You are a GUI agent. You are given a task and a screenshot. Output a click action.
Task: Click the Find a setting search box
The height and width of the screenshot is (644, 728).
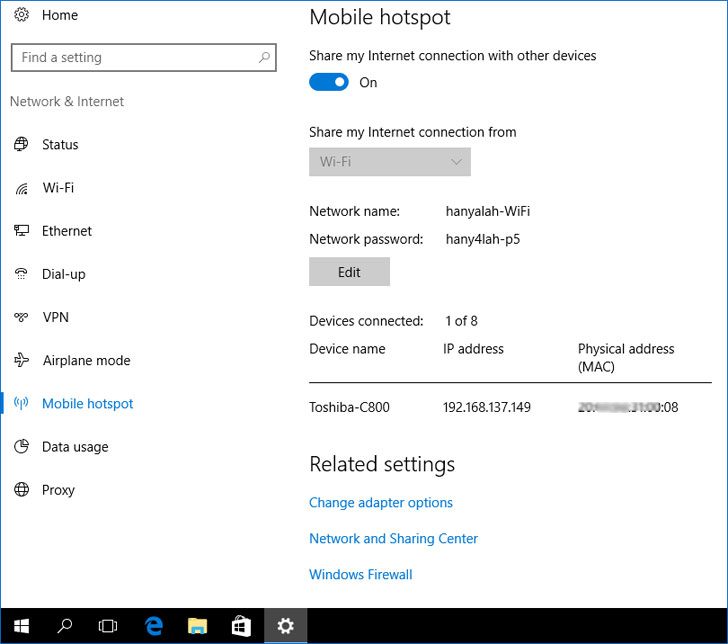[x=144, y=58]
